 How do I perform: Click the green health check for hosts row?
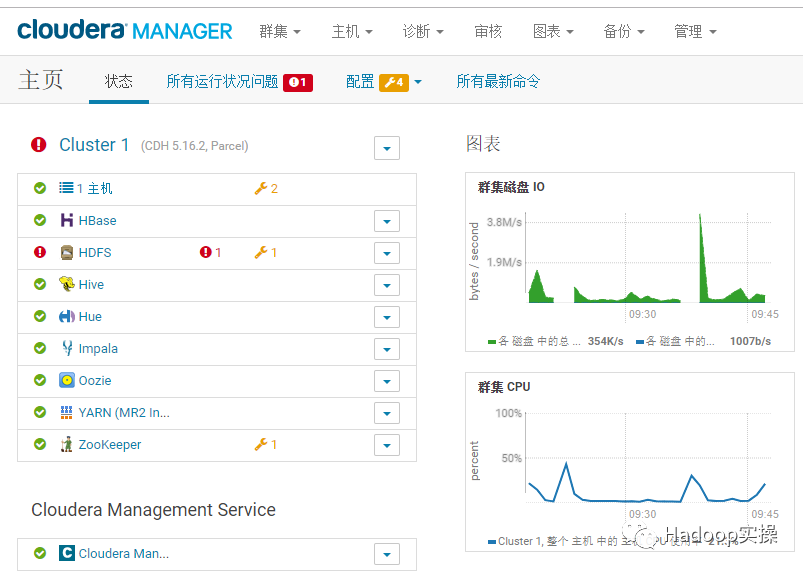click(x=40, y=188)
